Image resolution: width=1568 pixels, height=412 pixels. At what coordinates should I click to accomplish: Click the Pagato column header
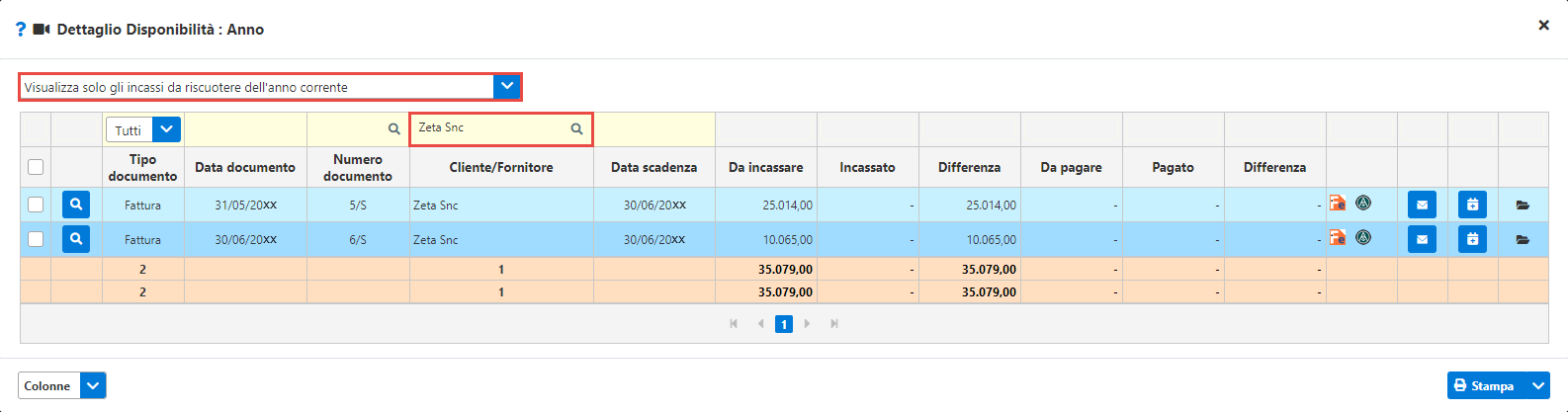(x=1173, y=167)
